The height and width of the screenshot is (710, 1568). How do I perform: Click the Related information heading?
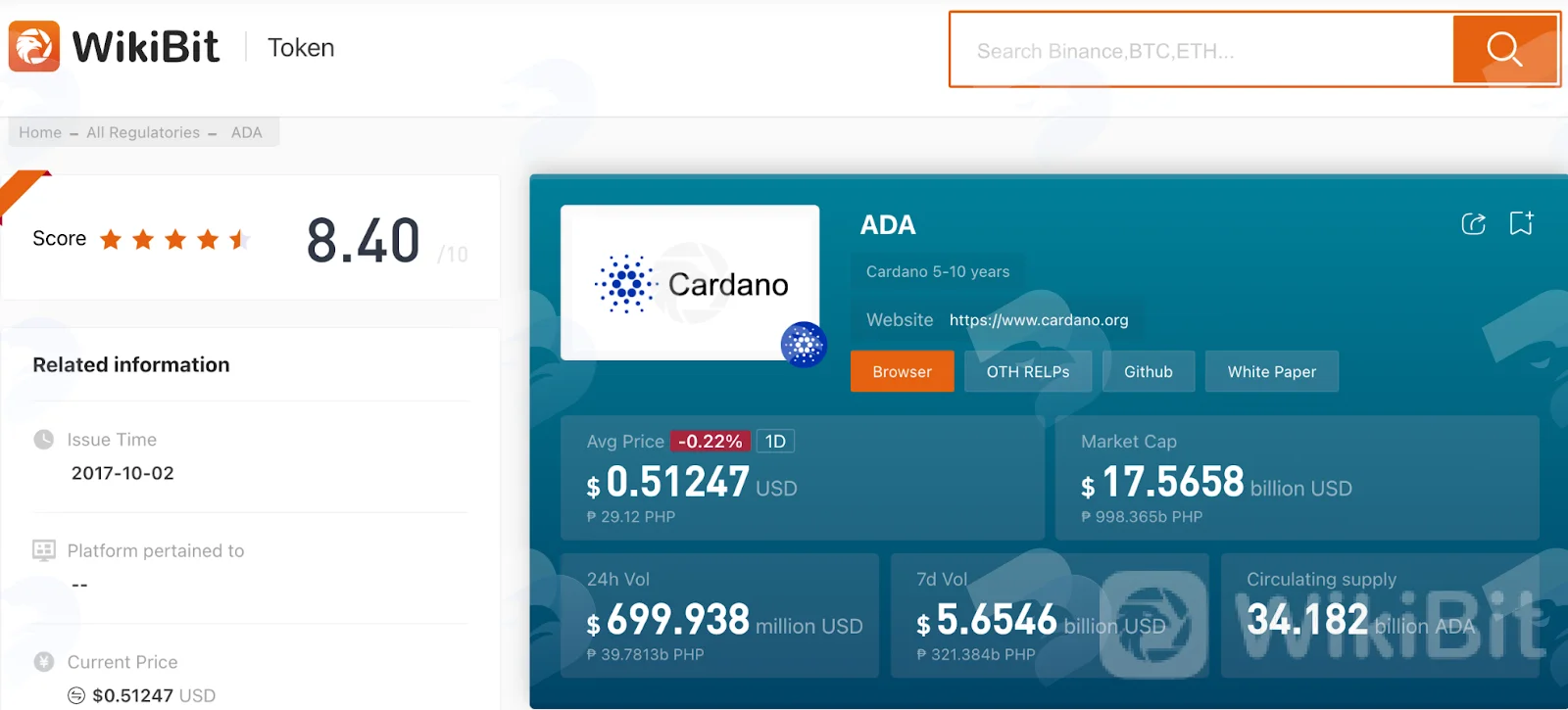point(131,364)
